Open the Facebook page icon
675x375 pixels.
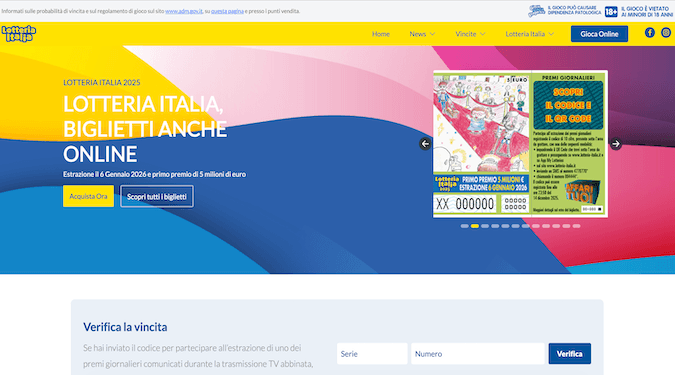pos(650,33)
